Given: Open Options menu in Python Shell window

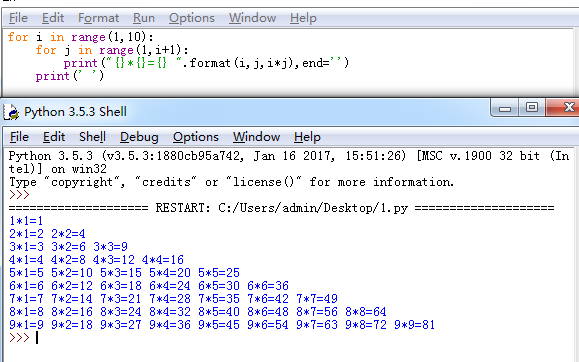Looking at the screenshot, I should (196, 137).
